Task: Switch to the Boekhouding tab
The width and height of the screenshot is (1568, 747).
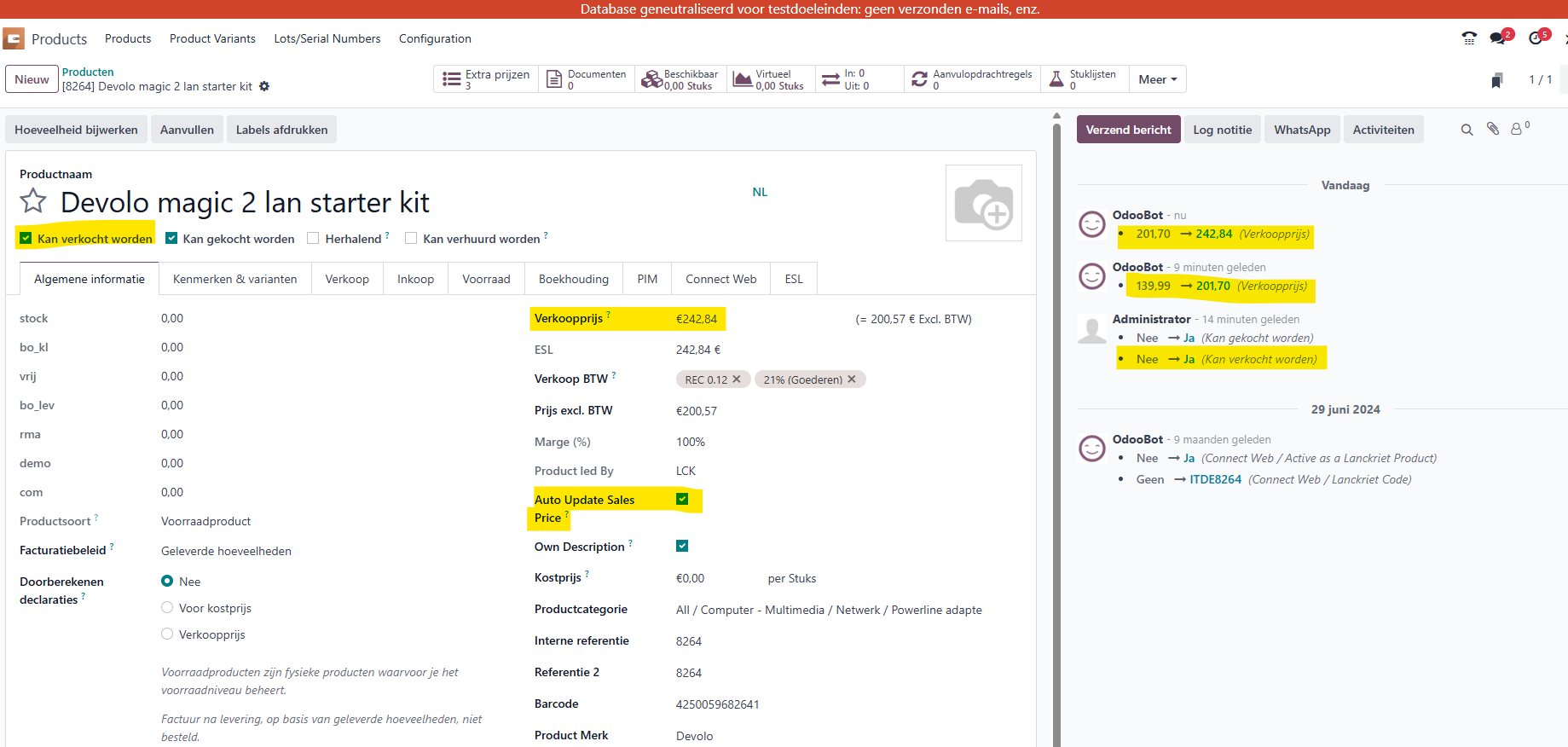Action: tap(574, 279)
